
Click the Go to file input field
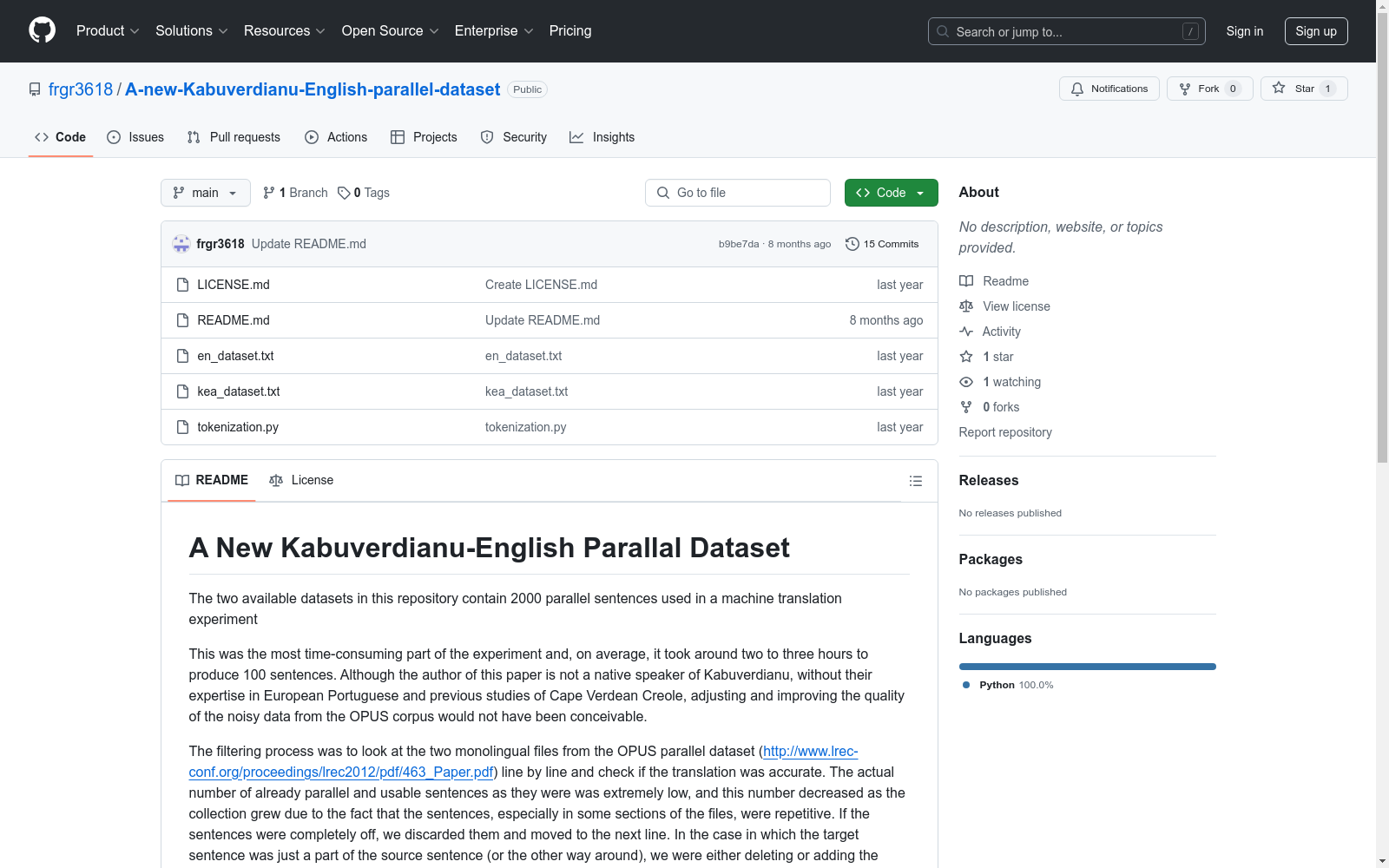point(738,193)
